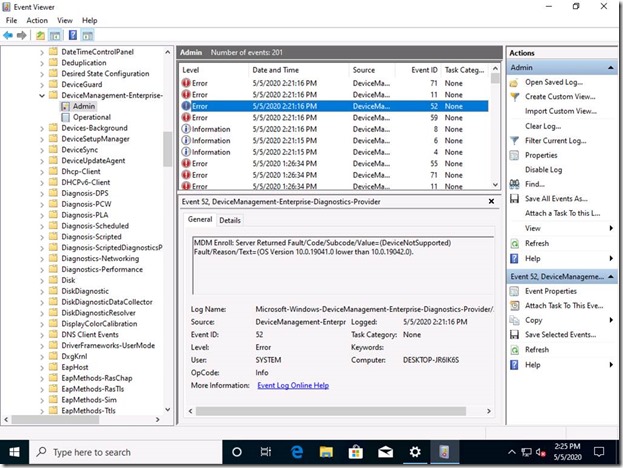This screenshot has height=468, width=623.
Task: Expand the Copy submenu arrow
Action: click(610, 320)
